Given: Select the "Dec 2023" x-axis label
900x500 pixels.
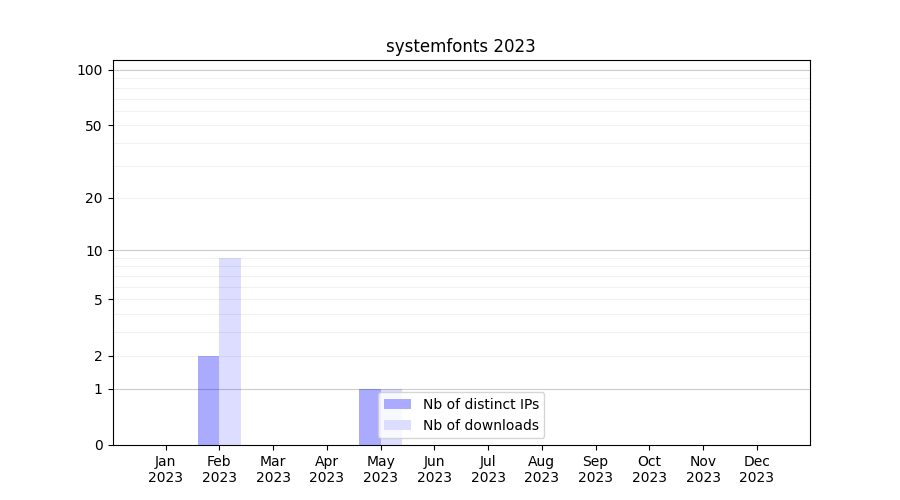Looking at the screenshot, I should tap(757, 469).
